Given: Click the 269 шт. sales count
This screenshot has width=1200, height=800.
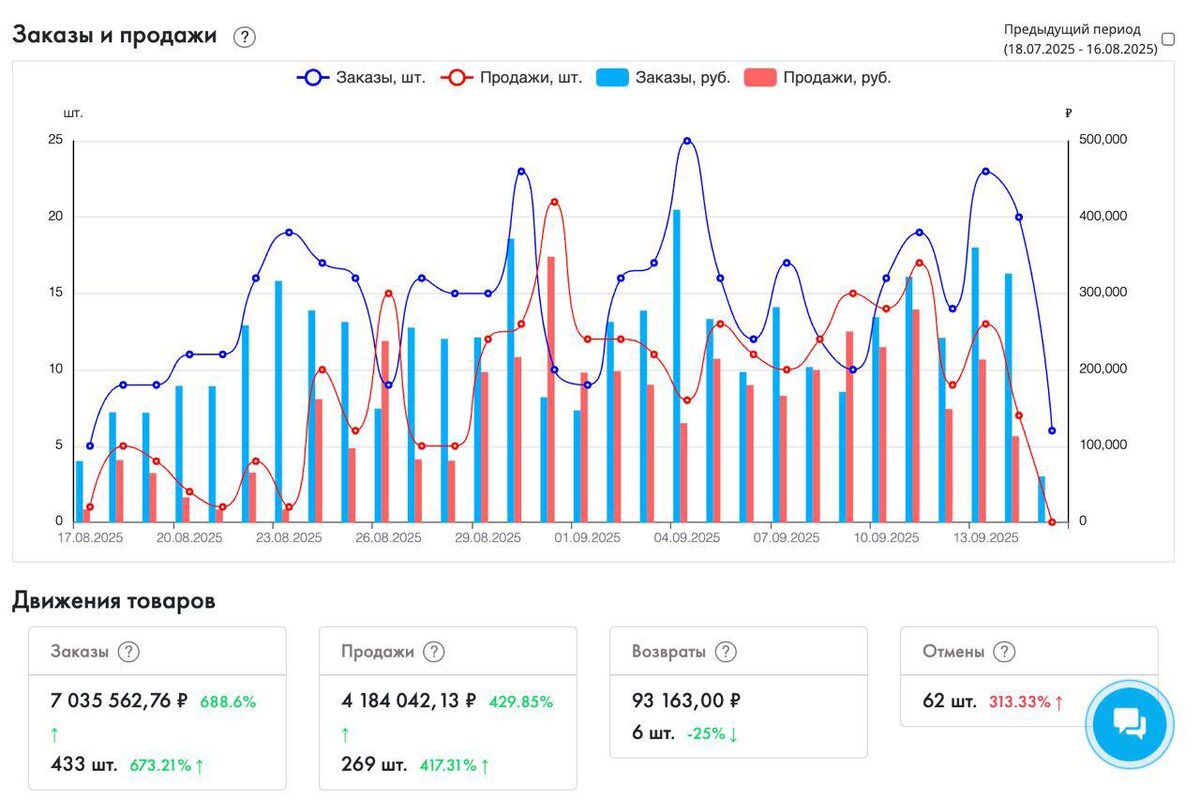Looking at the screenshot, I should (374, 765).
